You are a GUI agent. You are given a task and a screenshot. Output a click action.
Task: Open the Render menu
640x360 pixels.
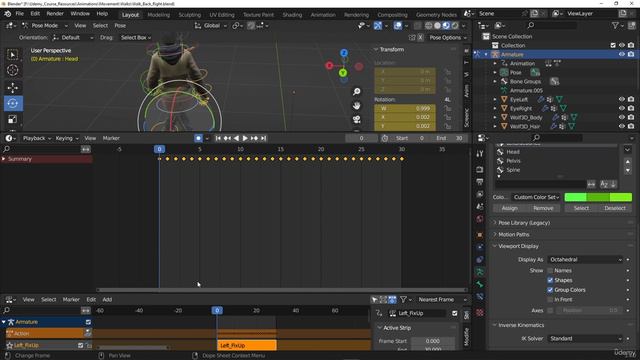(55, 13)
